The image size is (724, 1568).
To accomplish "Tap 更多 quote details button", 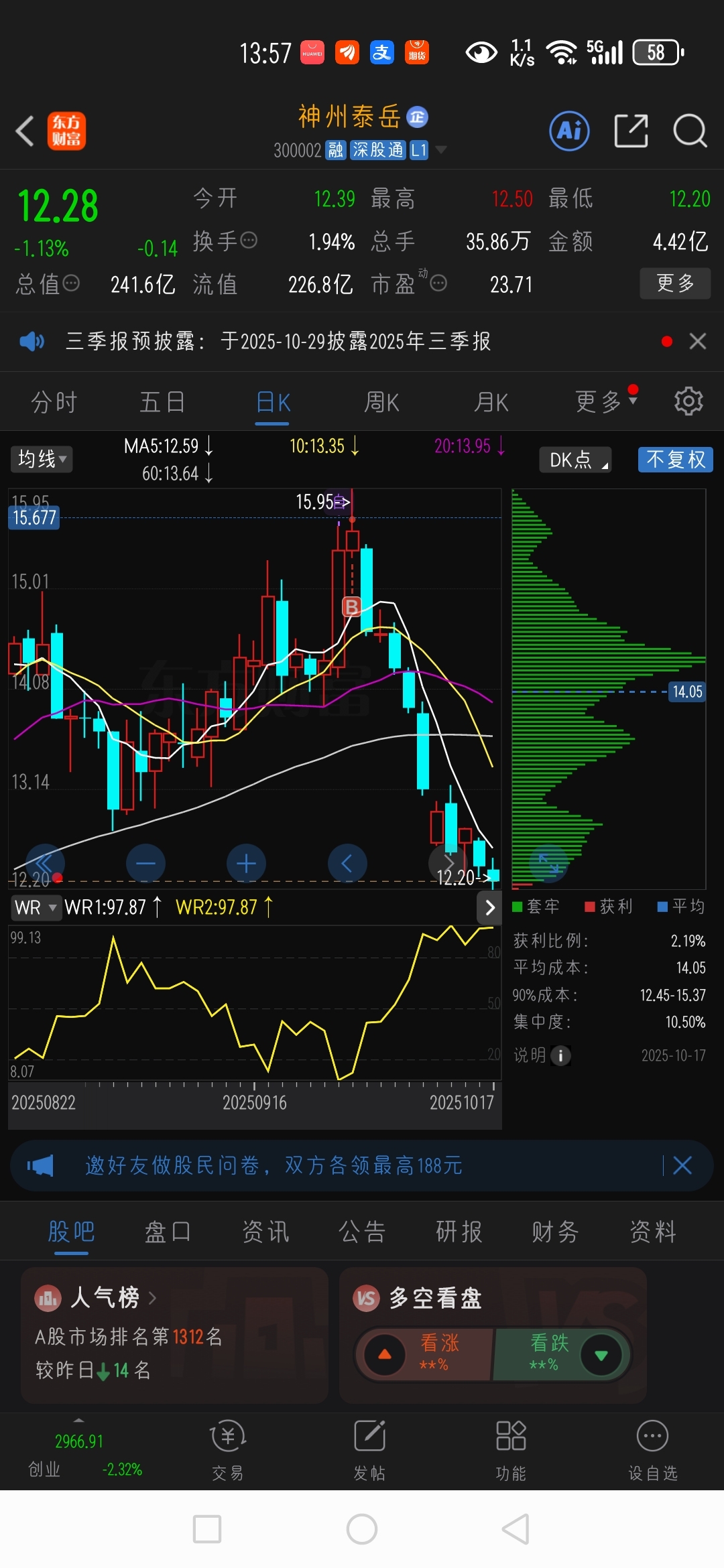I will (x=675, y=283).
